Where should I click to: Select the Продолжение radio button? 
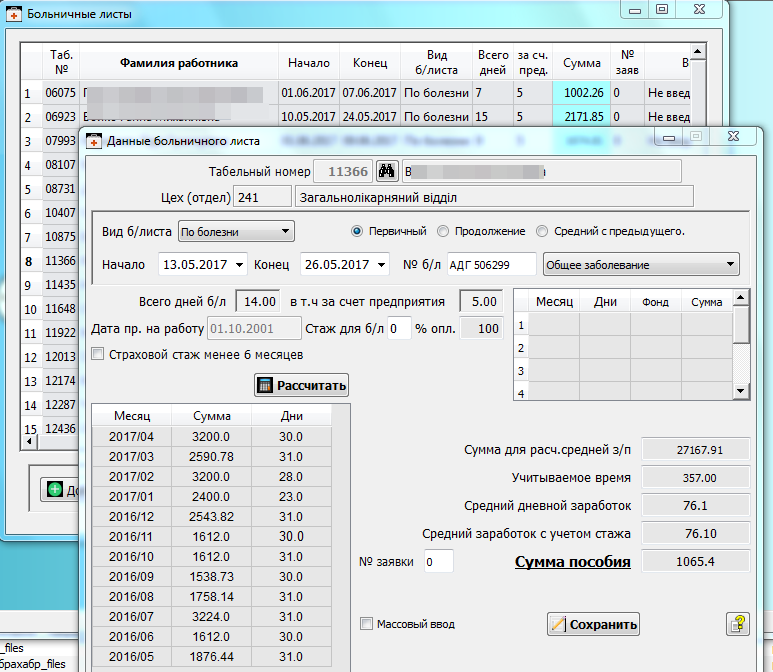(x=444, y=231)
